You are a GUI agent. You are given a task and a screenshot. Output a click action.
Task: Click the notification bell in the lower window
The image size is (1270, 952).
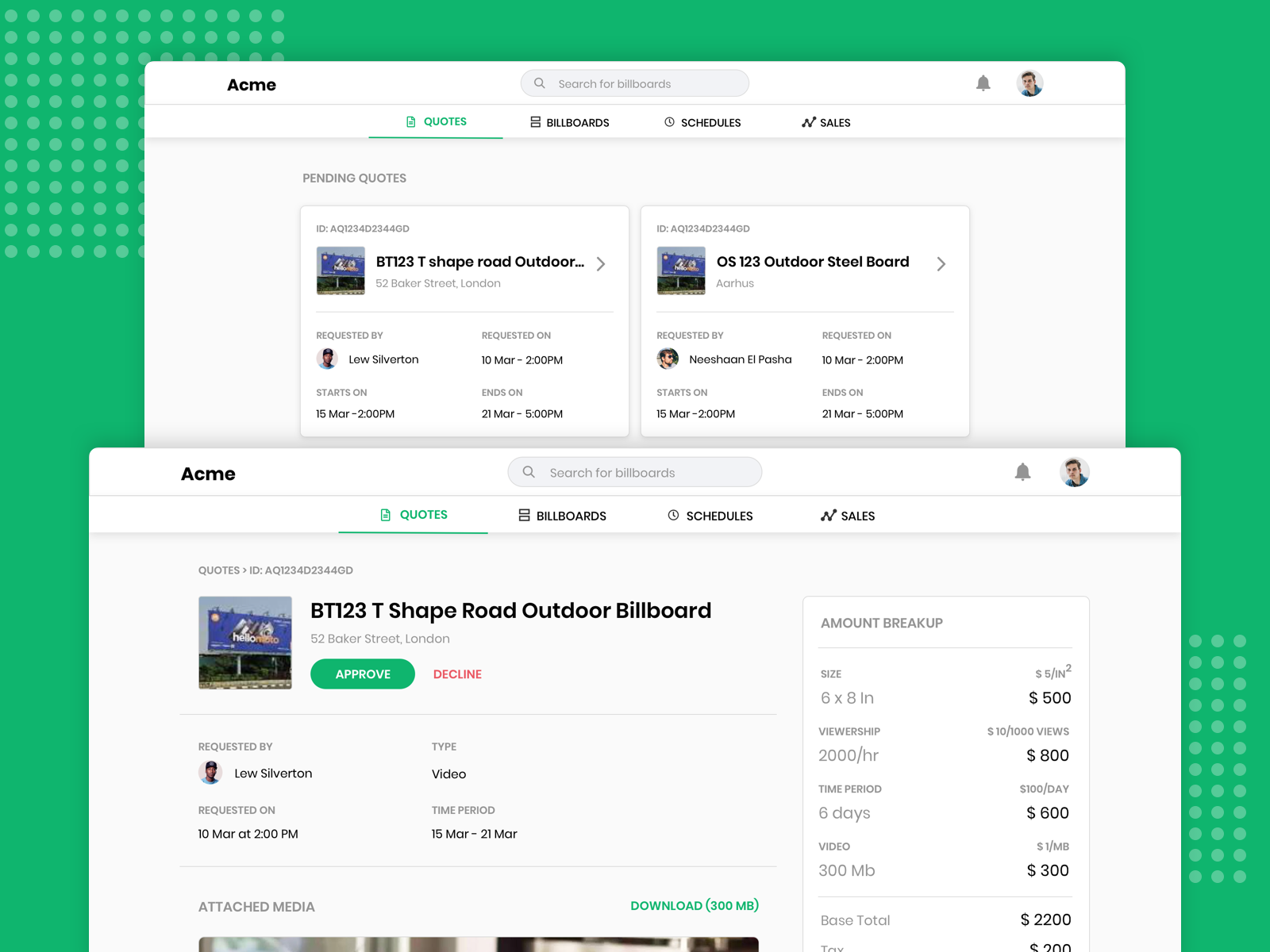(x=1024, y=472)
